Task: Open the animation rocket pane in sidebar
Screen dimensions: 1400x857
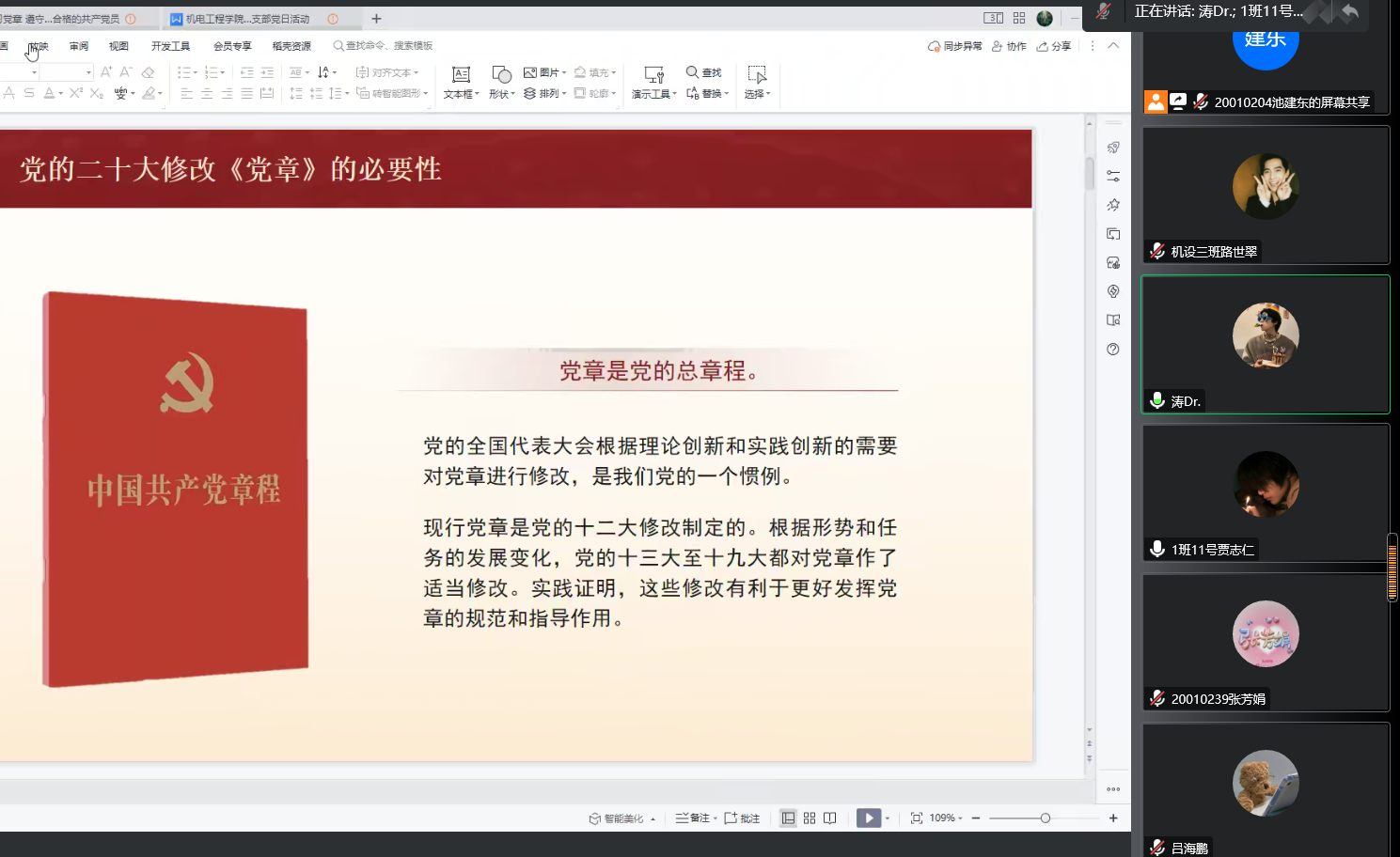Action: pyautogui.click(x=1113, y=148)
